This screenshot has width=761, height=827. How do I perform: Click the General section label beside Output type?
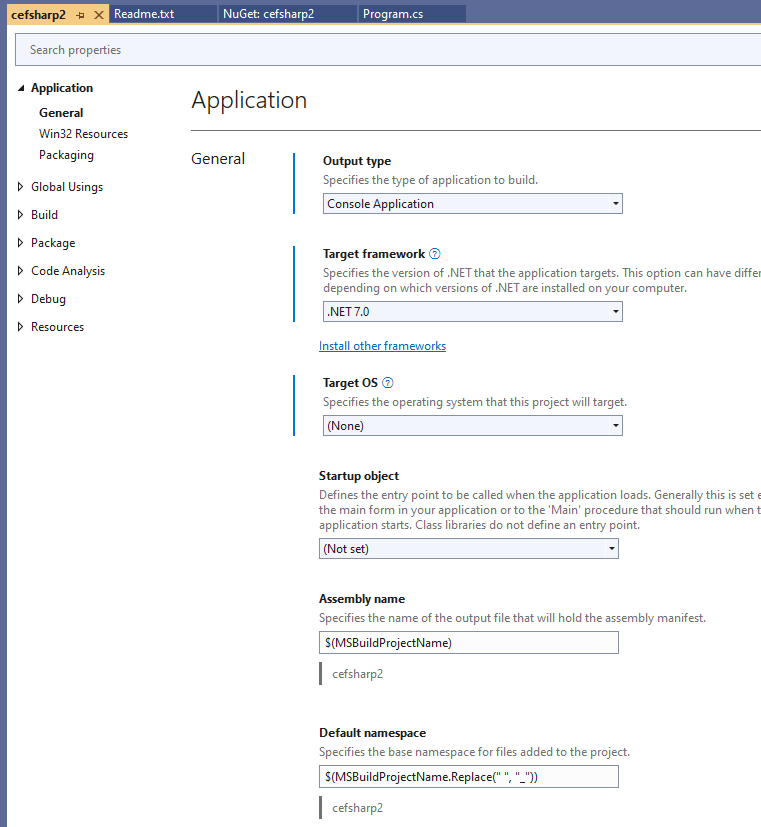pyautogui.click(x=218, y=159)
